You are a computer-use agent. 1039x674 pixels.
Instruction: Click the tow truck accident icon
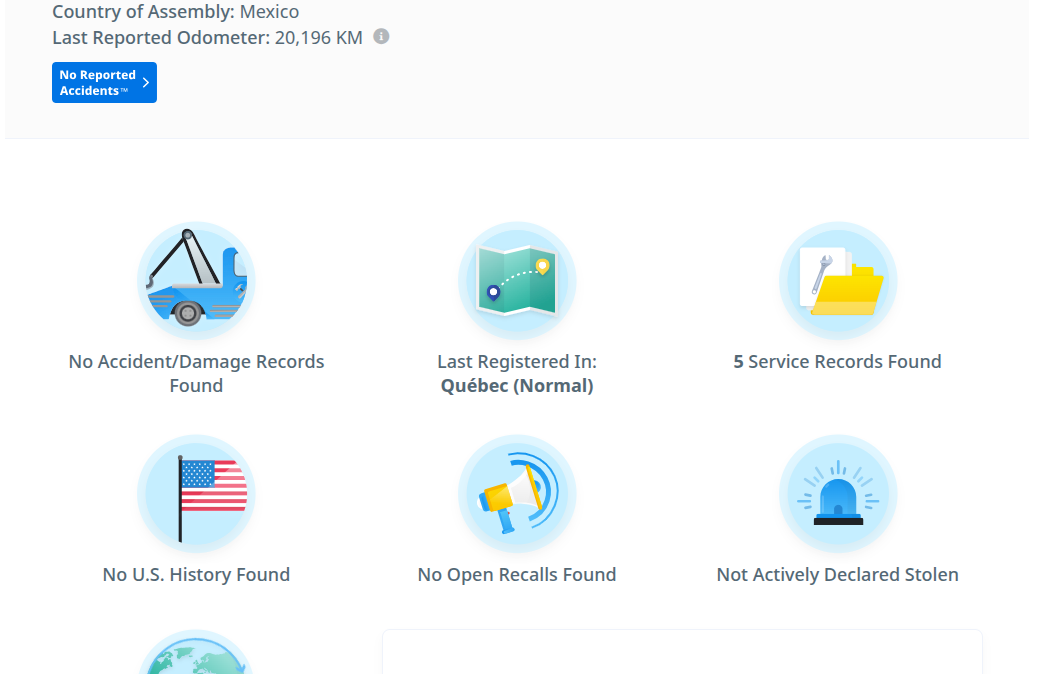pos(196,281)
